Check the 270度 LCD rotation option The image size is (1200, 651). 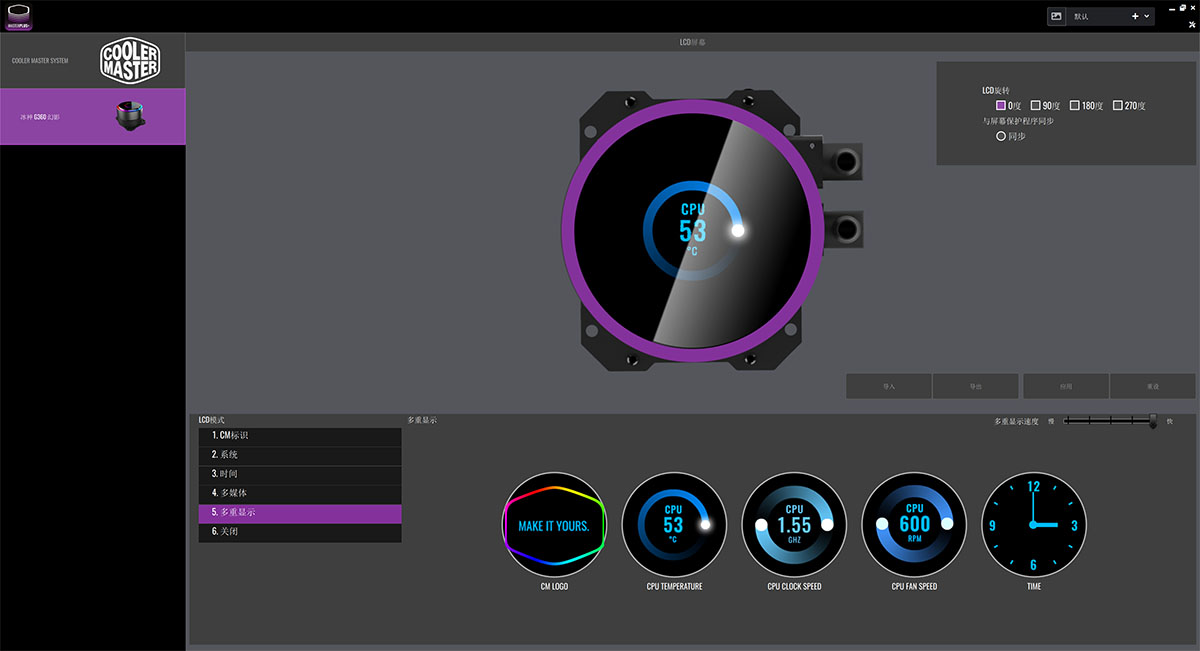click(1118, 105)
